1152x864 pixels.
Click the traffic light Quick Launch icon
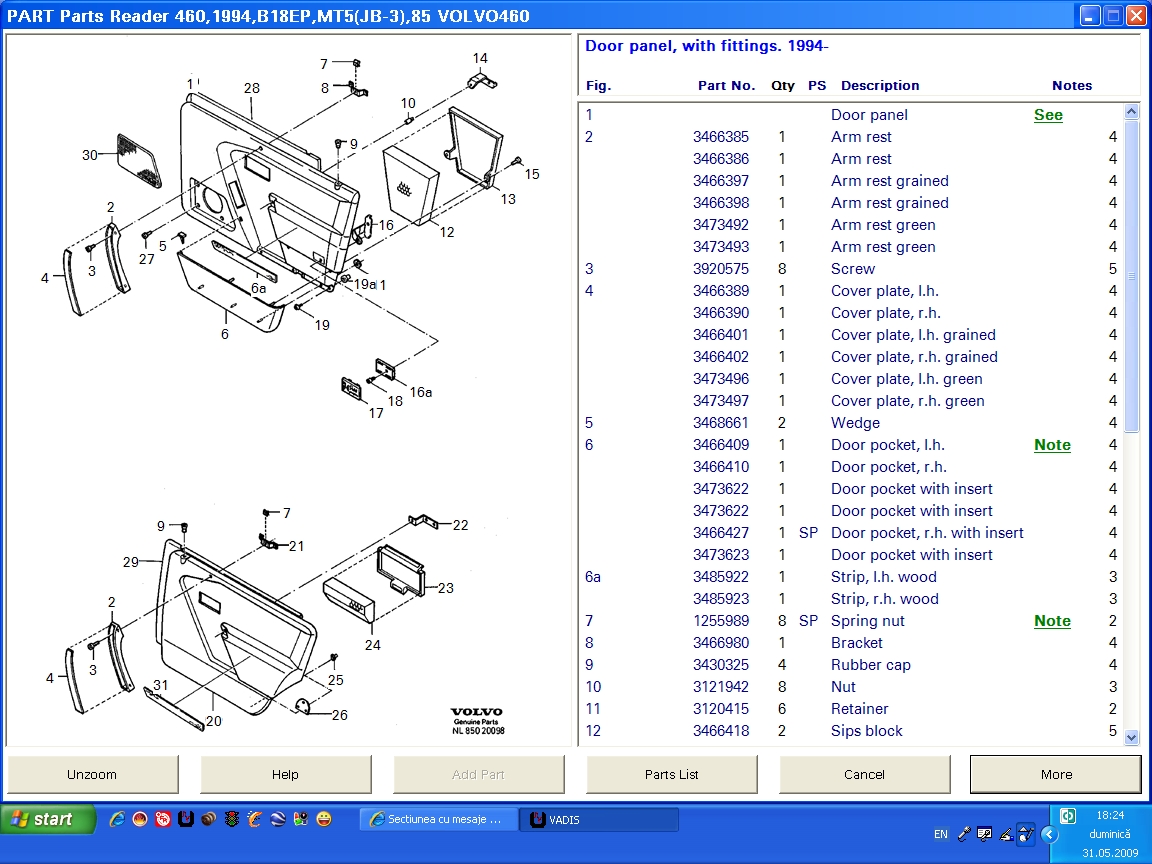coord(232,819)
